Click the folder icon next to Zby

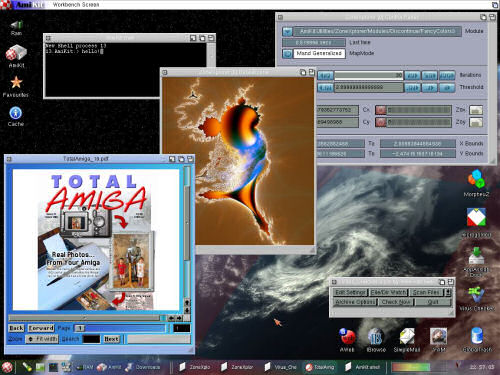tap(476, 122)
